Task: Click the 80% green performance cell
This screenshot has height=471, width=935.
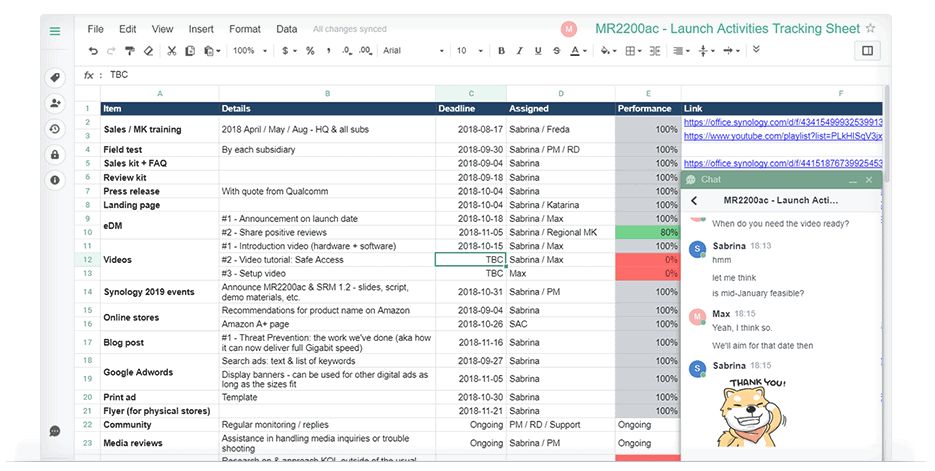Action: click(648, 233)
